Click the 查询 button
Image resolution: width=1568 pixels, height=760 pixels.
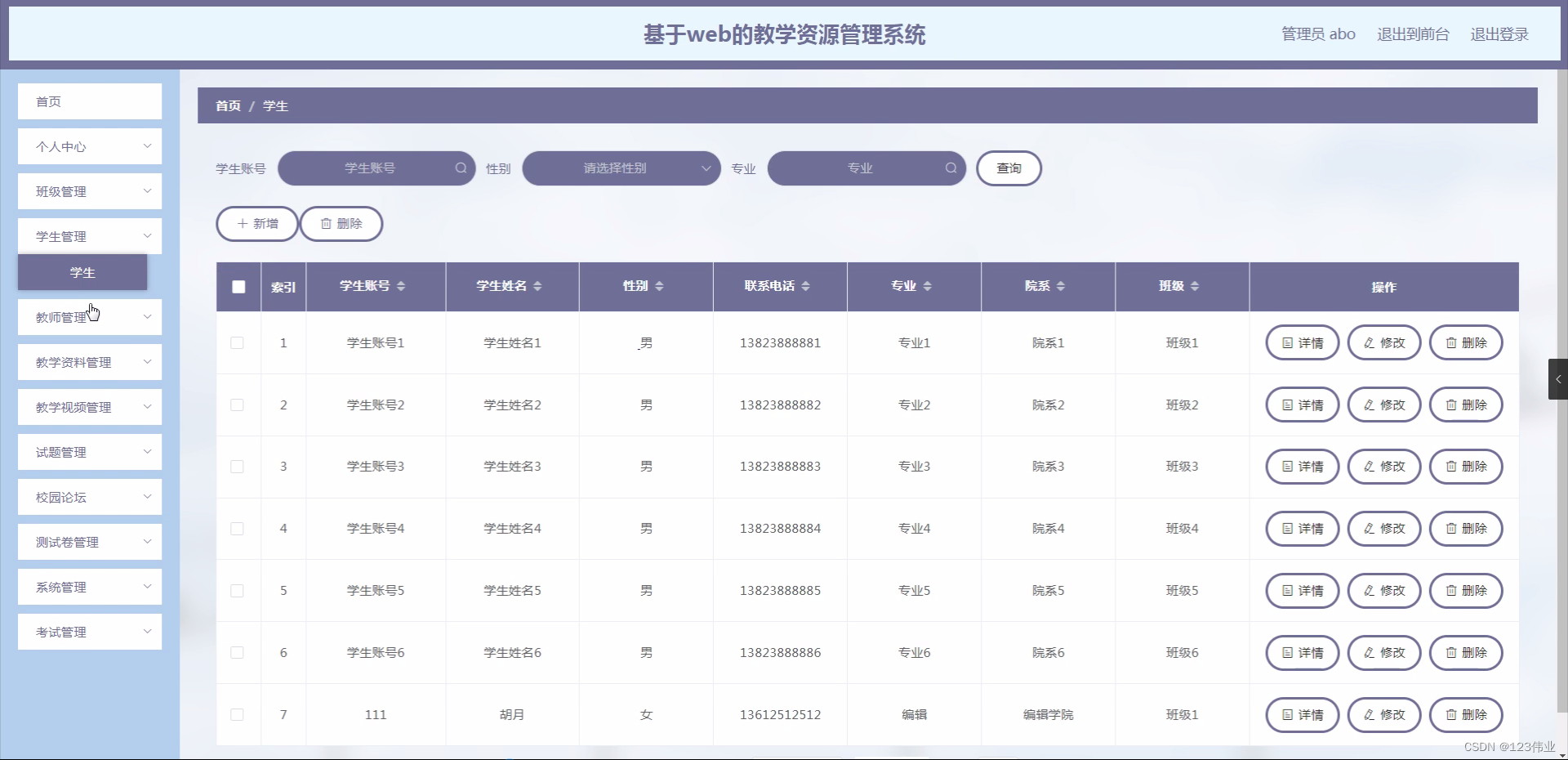point(1009,168)
